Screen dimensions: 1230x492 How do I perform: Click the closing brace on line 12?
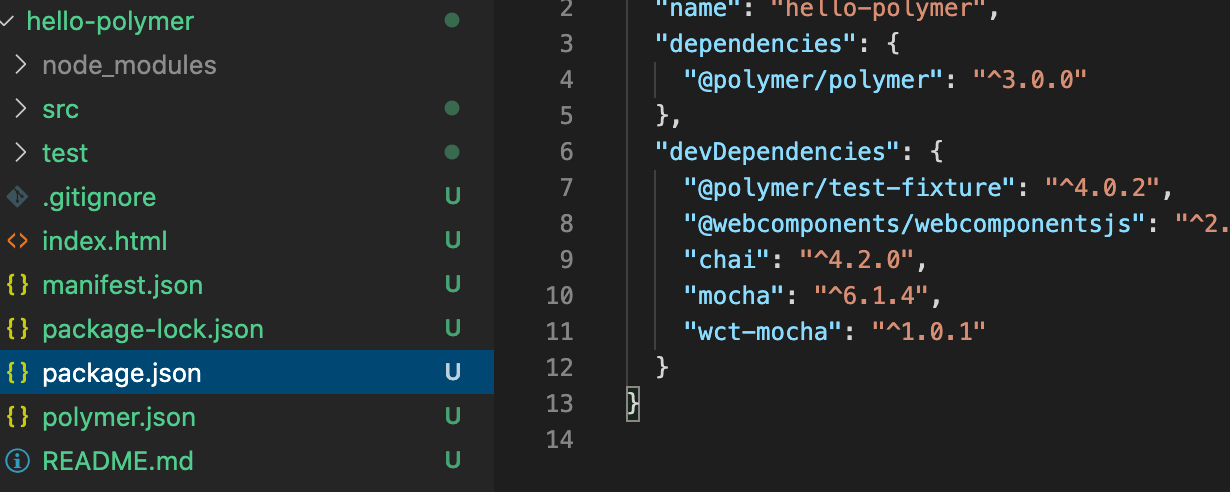[662, 367]
